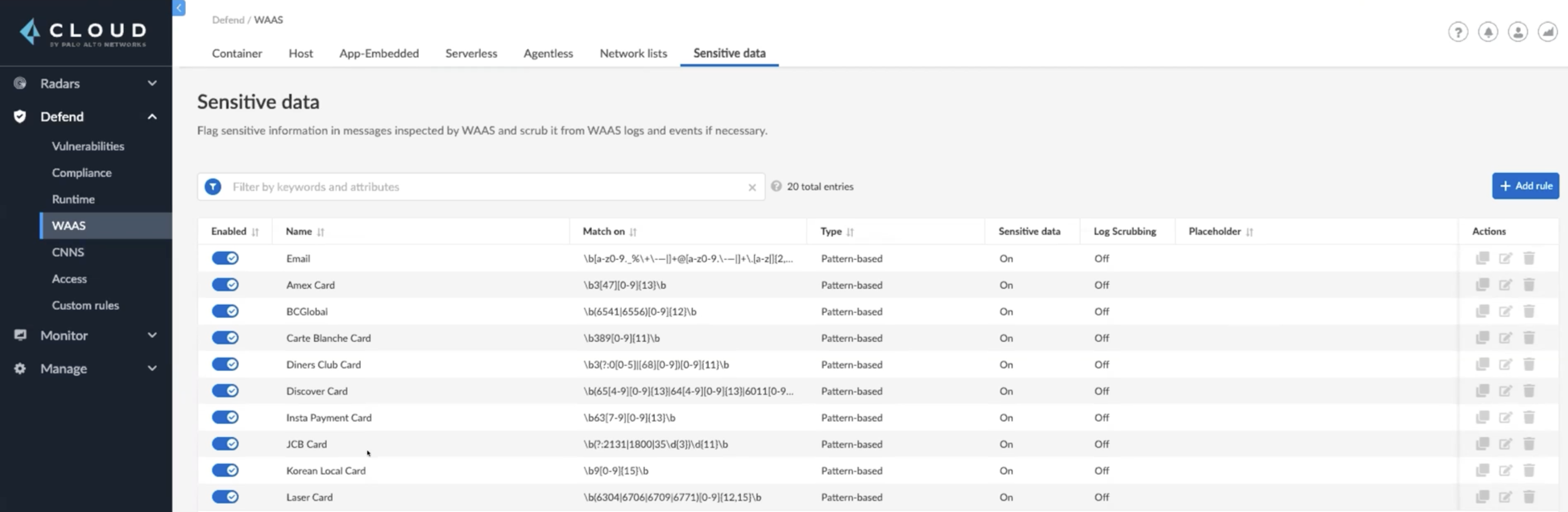The width and height of the screenshot is (1568, 512).
Task: Go to the Network lists tab
Action: pyautogui.click(x=633, y=53)
